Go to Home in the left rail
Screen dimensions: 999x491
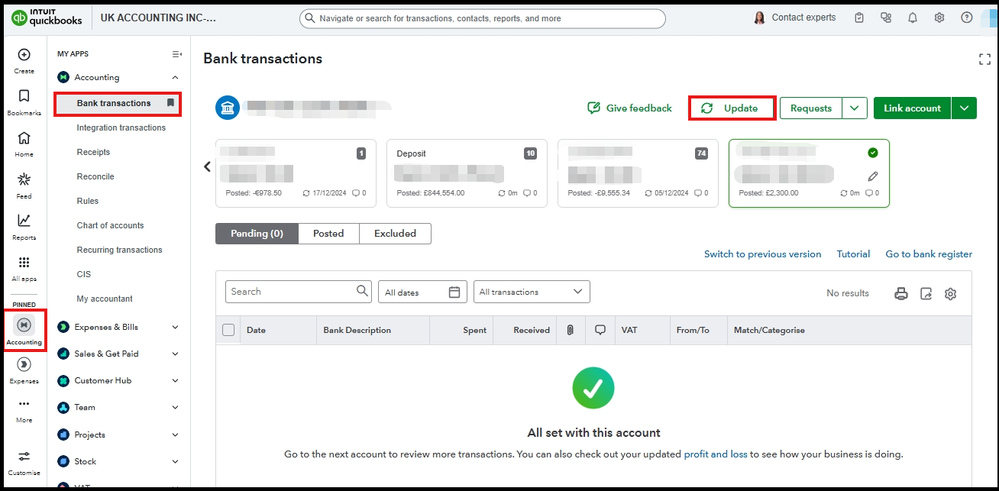[24, 138]
